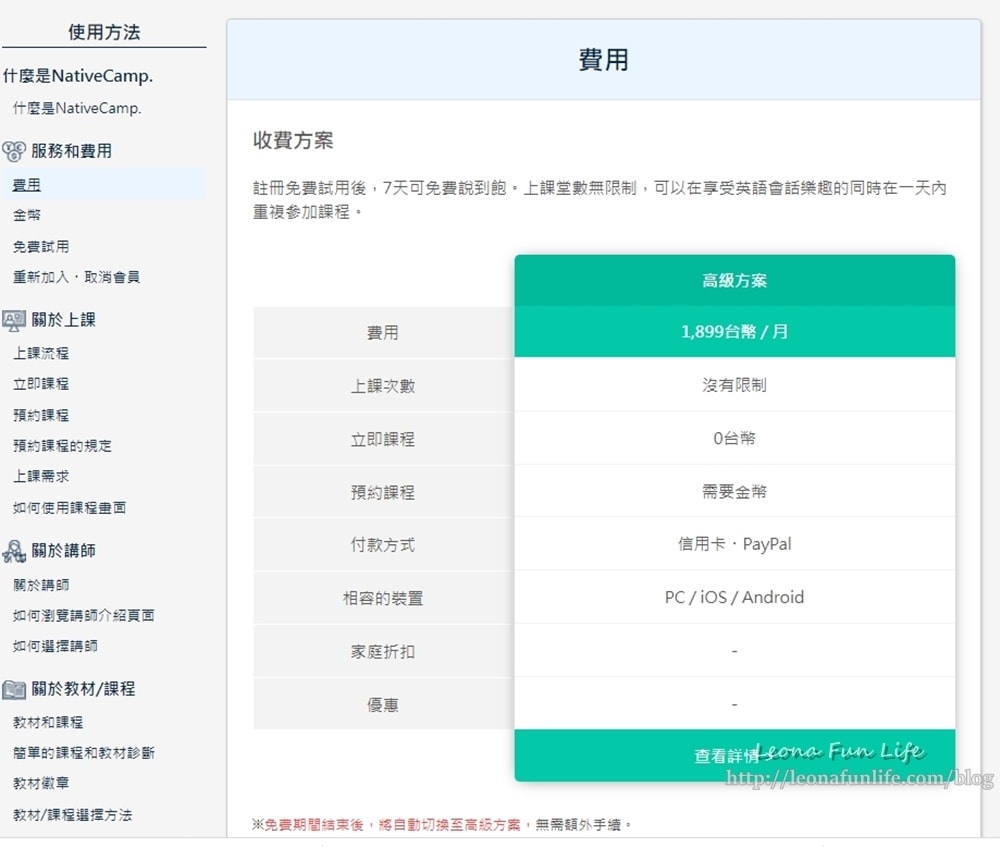1000x847 pixels.
Task: Click the 高級方案 plan header
Action: point(734,281)
